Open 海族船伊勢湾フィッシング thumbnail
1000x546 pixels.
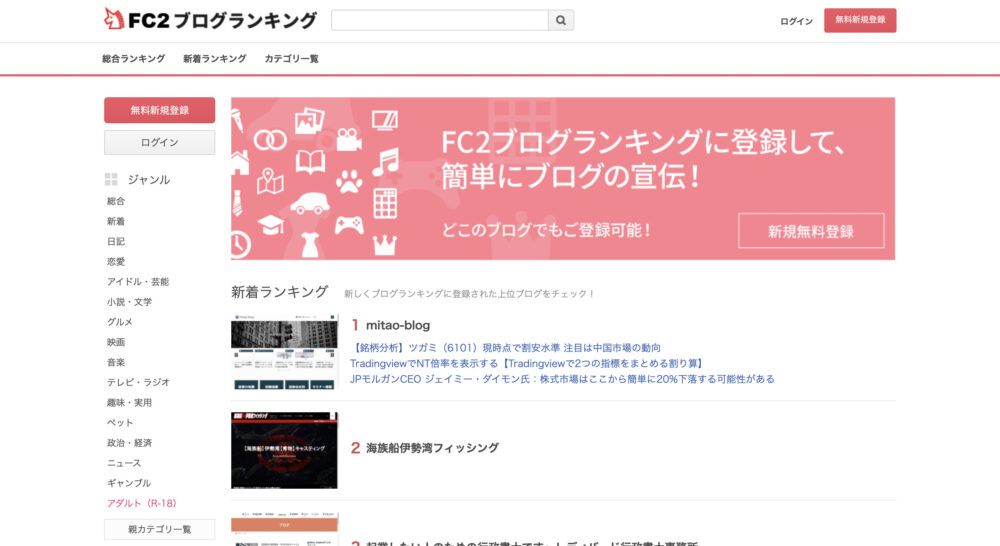click(x=284, y=450)
